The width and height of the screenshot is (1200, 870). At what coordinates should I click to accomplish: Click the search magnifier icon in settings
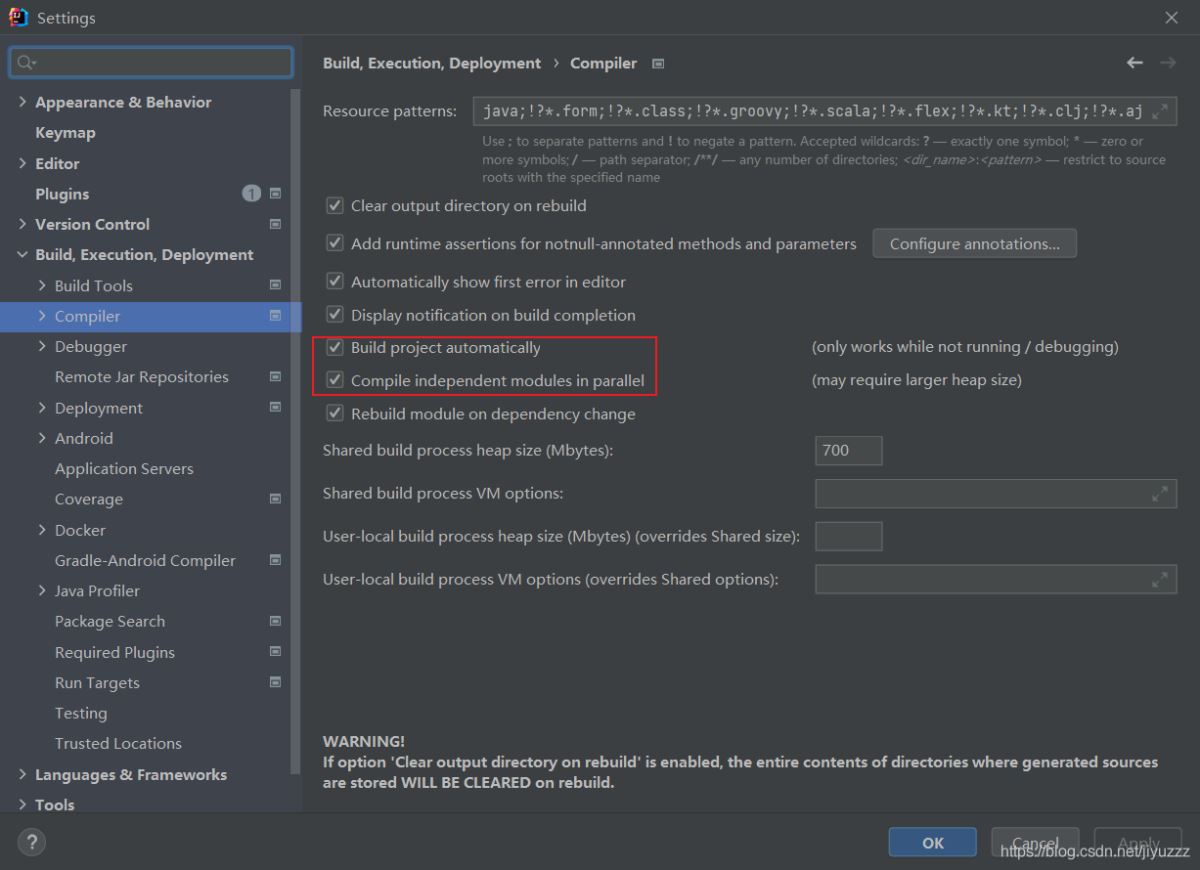25,63
